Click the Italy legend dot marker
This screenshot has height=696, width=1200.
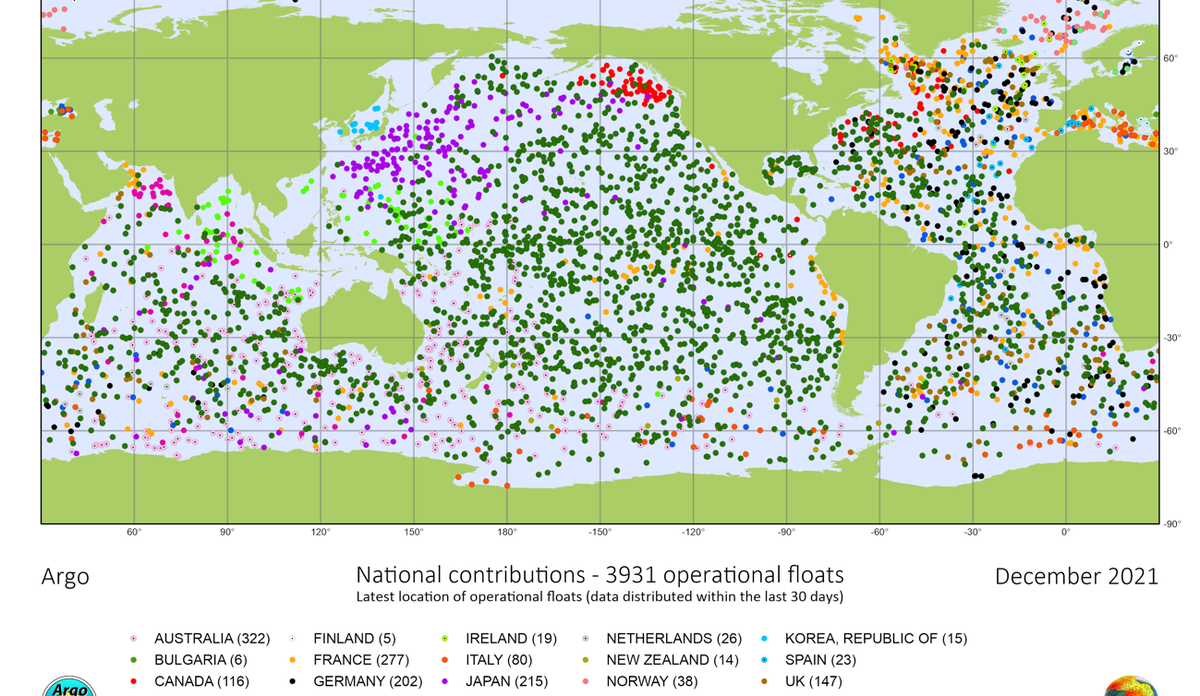click(x=444, y=660)
